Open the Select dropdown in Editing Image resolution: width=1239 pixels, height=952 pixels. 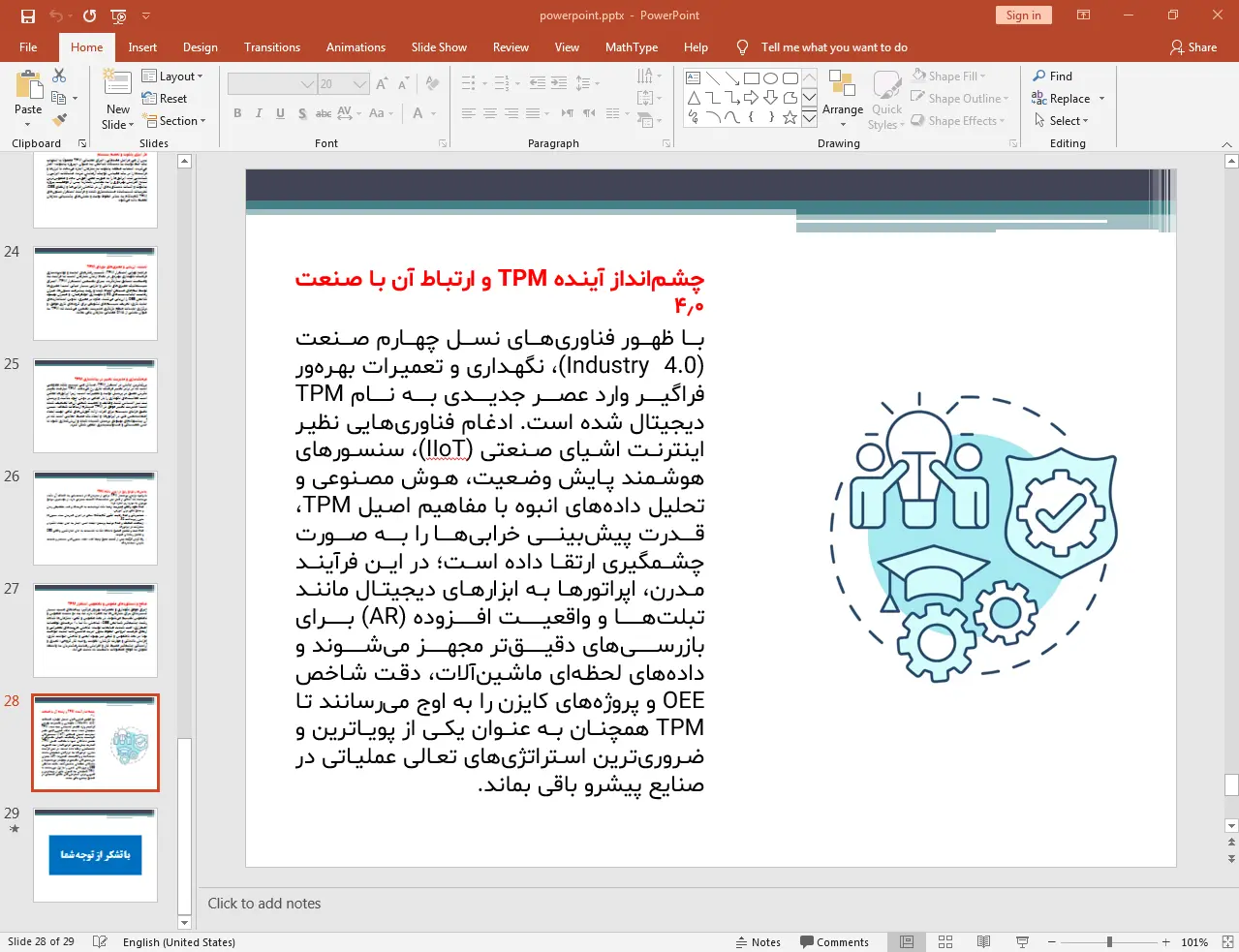point(1061,120)
